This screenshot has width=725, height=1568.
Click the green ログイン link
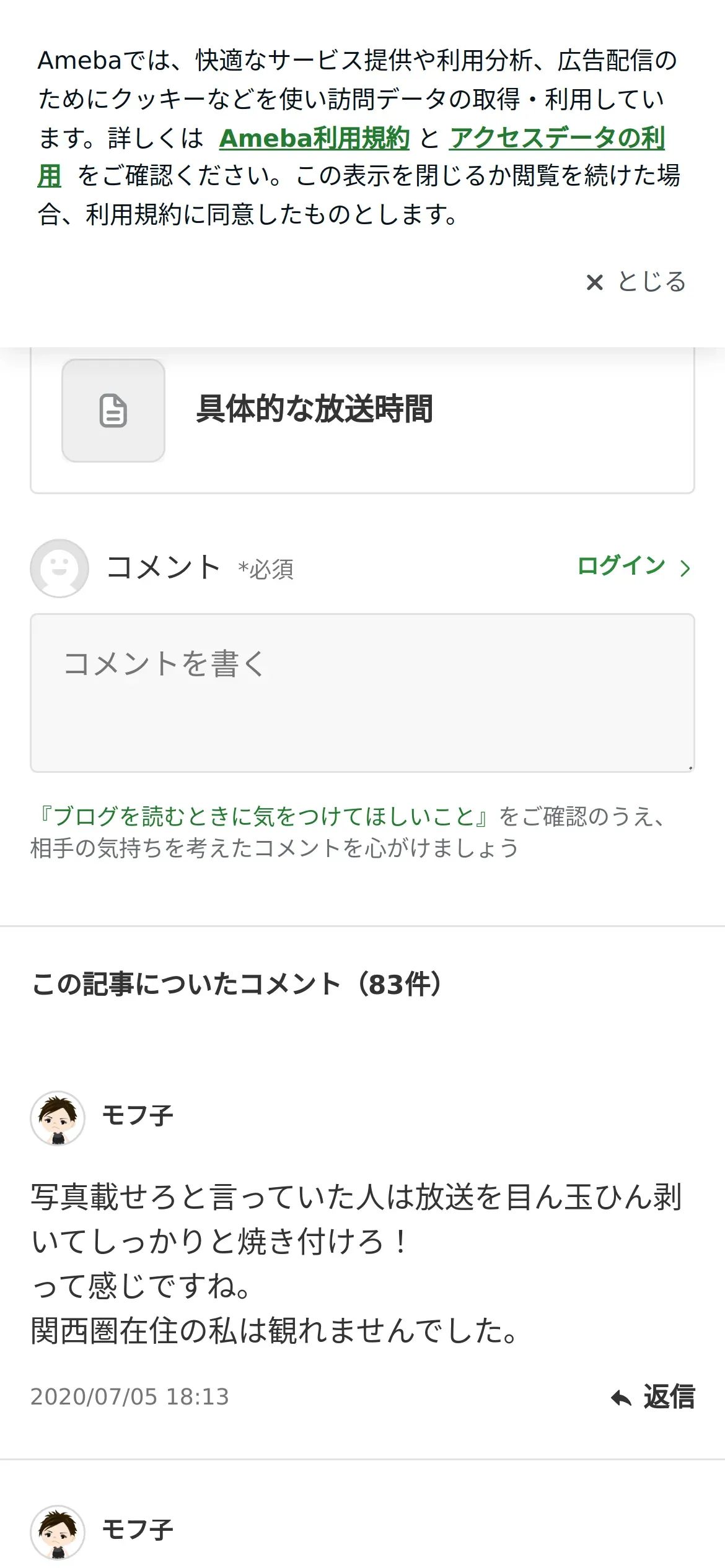[621, 566]
